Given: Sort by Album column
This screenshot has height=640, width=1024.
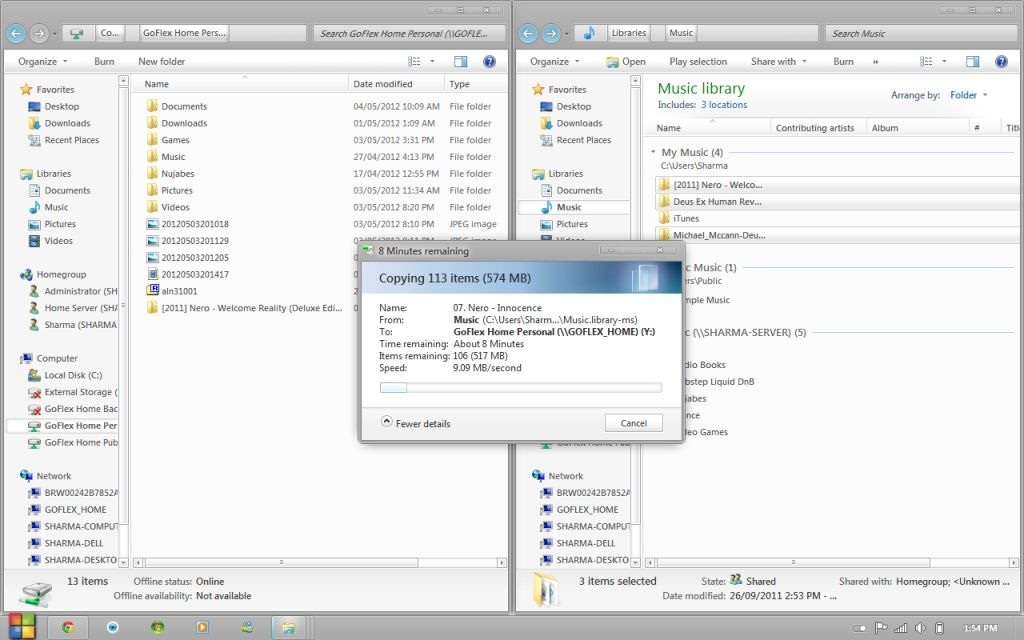Looking at the screenshot, I should (x=917, y=128).
